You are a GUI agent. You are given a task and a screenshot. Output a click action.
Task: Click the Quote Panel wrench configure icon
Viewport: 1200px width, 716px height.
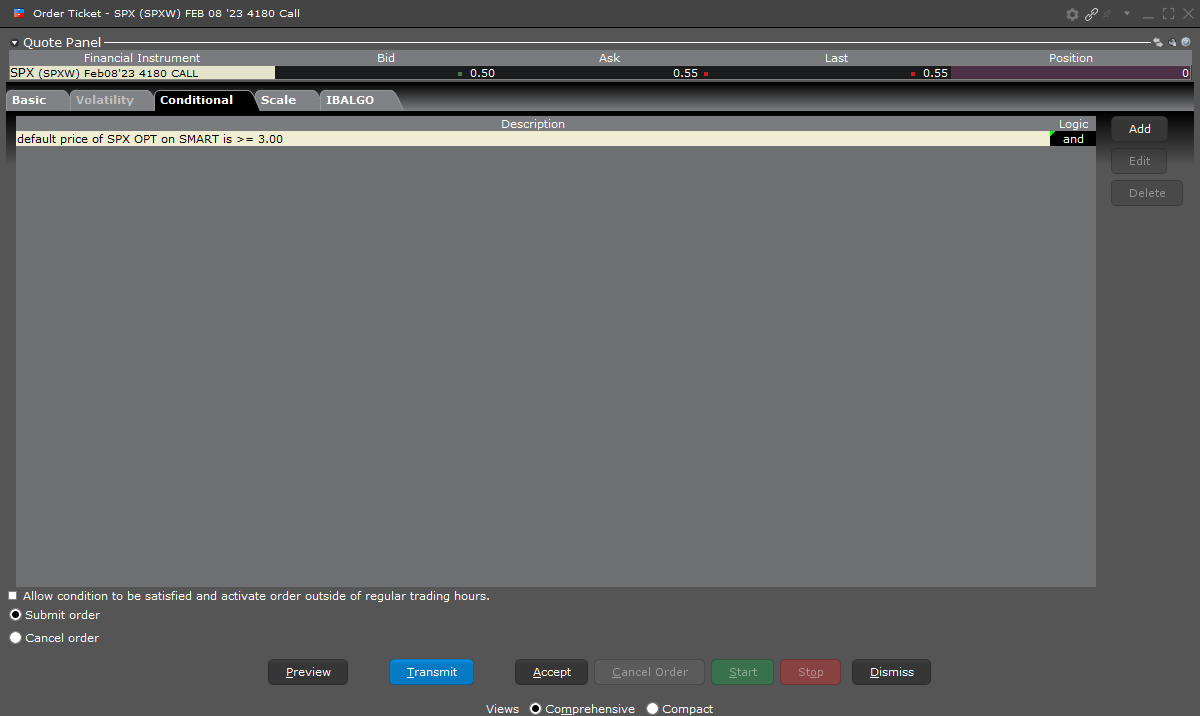click(1172, 43)
